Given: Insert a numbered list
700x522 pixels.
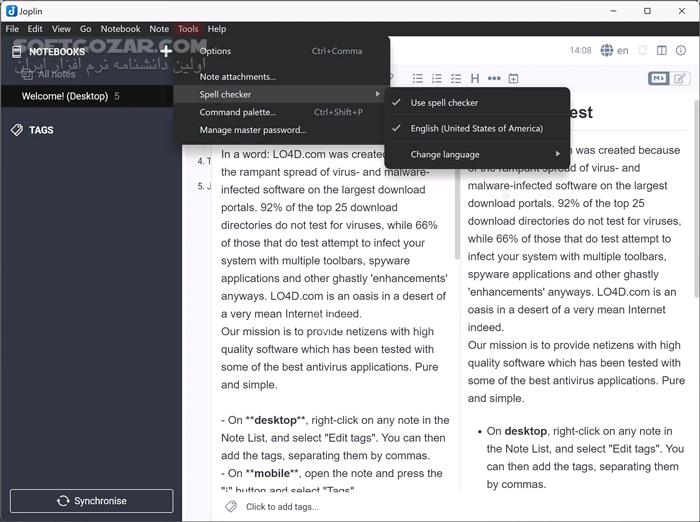Looking at the screenshot, I should click(x=437, y=79).
